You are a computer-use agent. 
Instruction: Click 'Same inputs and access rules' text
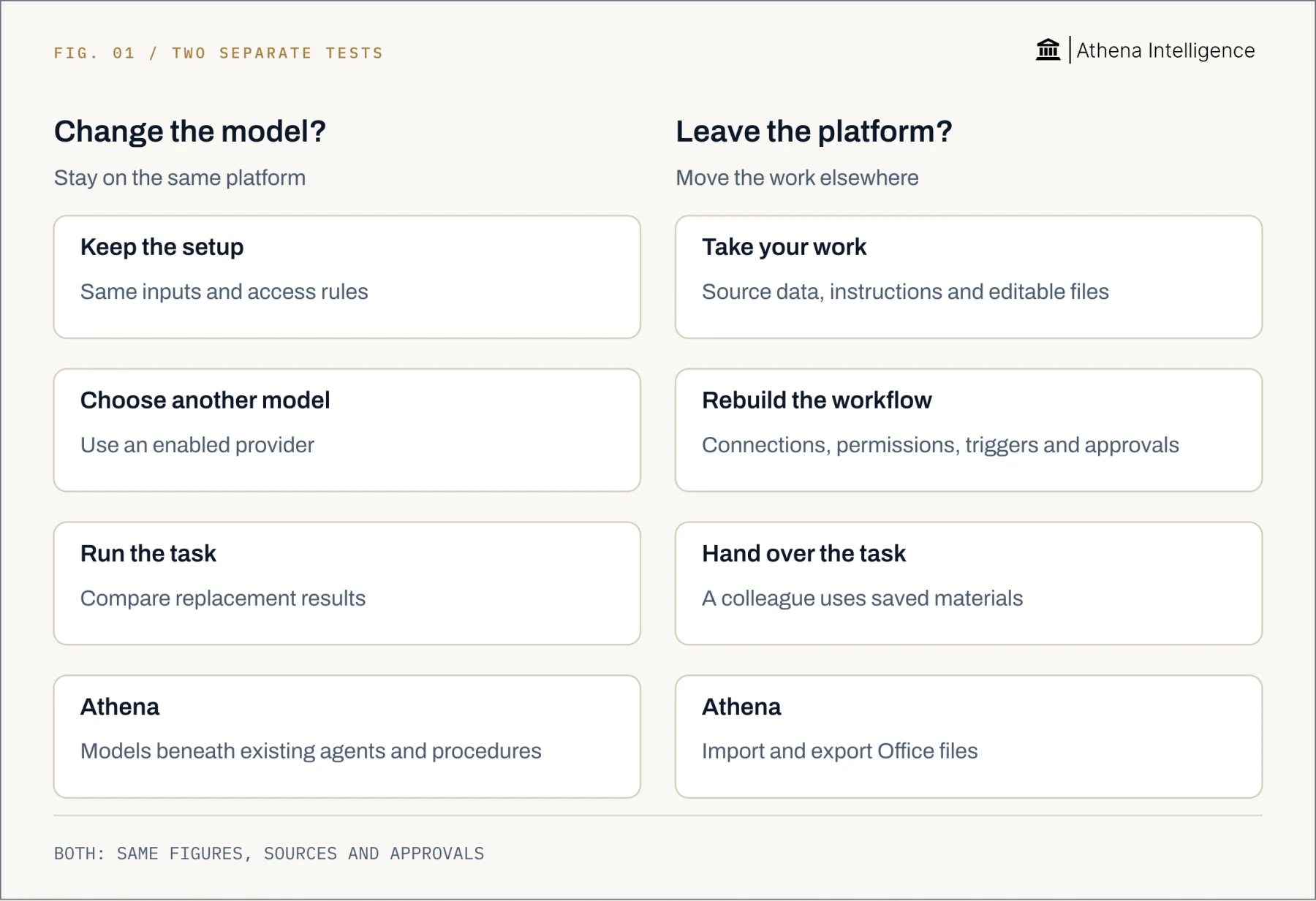(224, 292)
